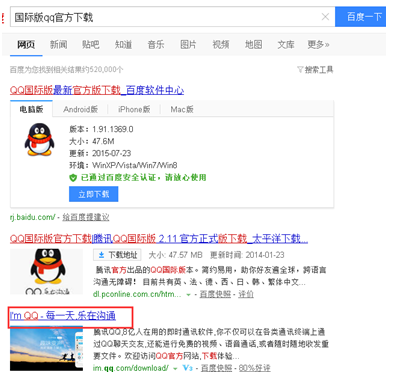This screenshot has height=372, width=398.
Task: Open QQ国际版最新官方版下载_百度软件中心 result
Action: 97,90
